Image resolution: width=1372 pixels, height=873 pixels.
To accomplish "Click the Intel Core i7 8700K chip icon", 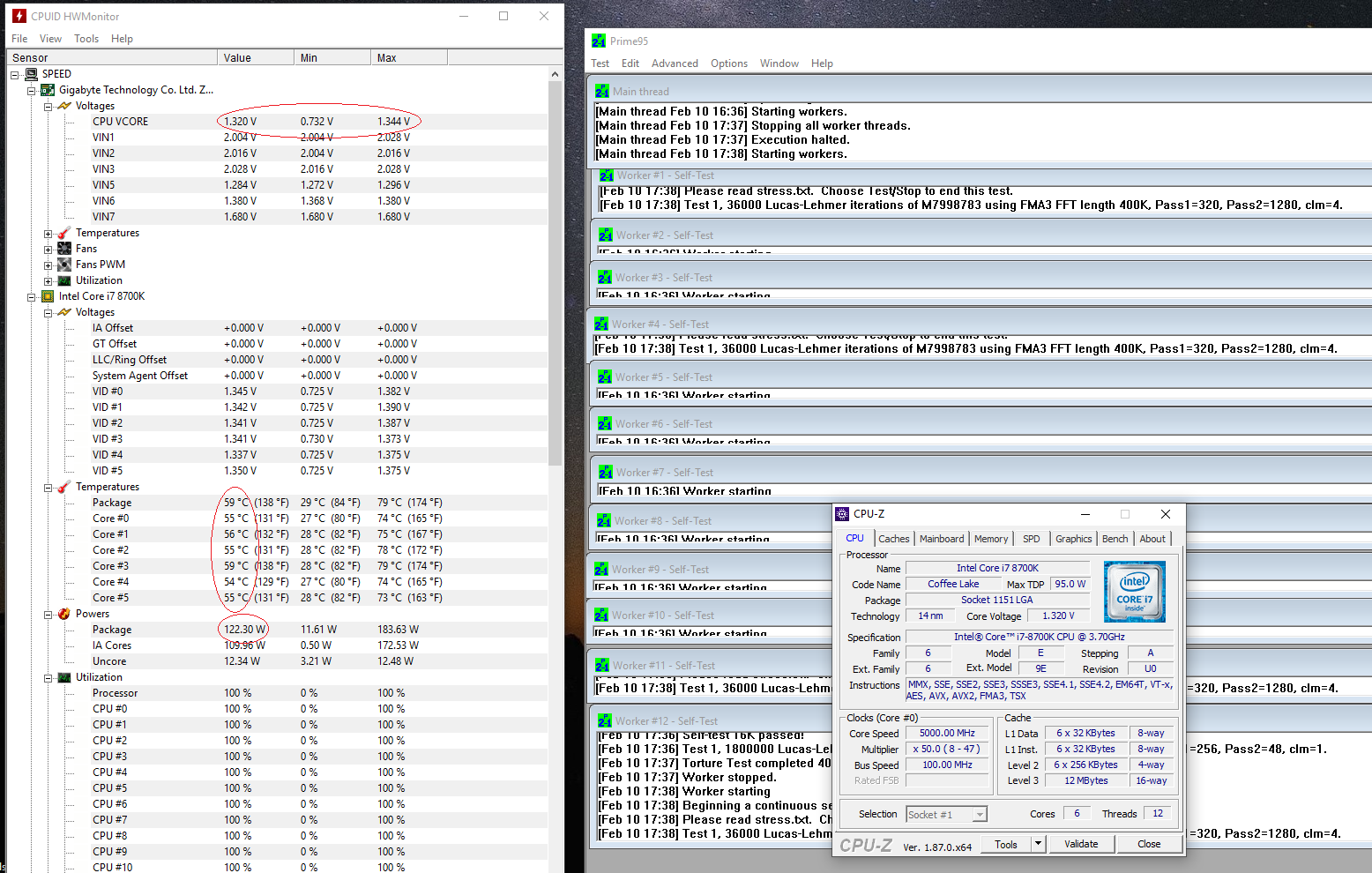I will coord(48,296).
